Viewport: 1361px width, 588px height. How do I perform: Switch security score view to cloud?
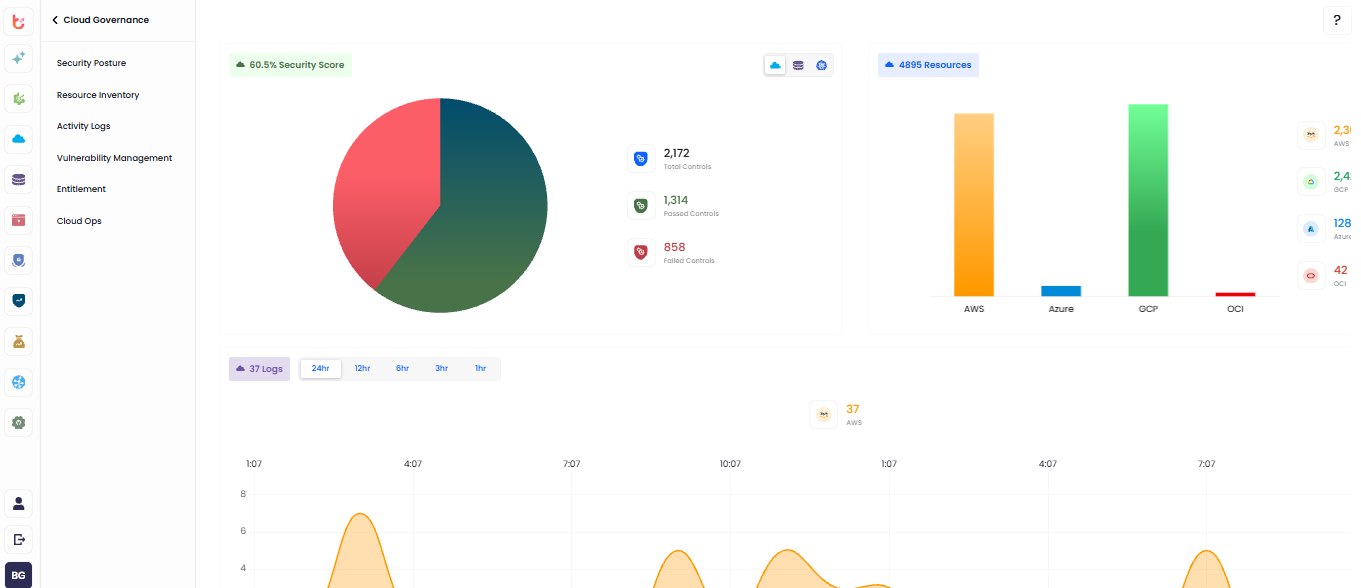tap(775, 65)
